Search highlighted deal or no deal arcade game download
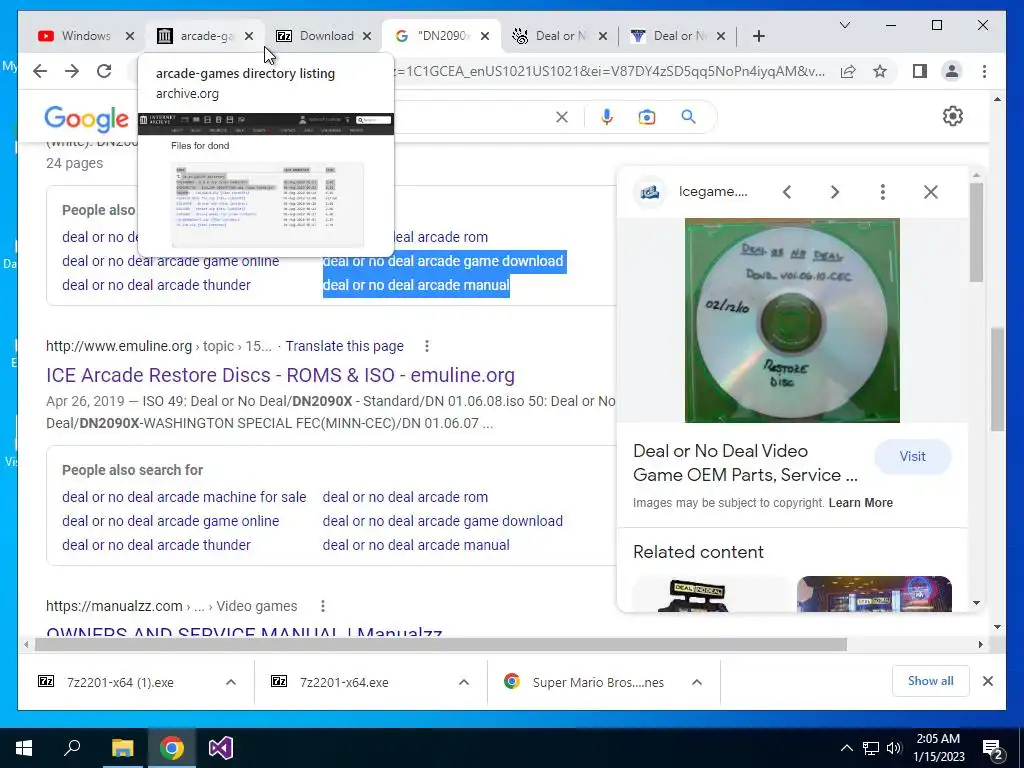Screen dimensions: 1024x768 pyautogui.click(x=443, y=261)
